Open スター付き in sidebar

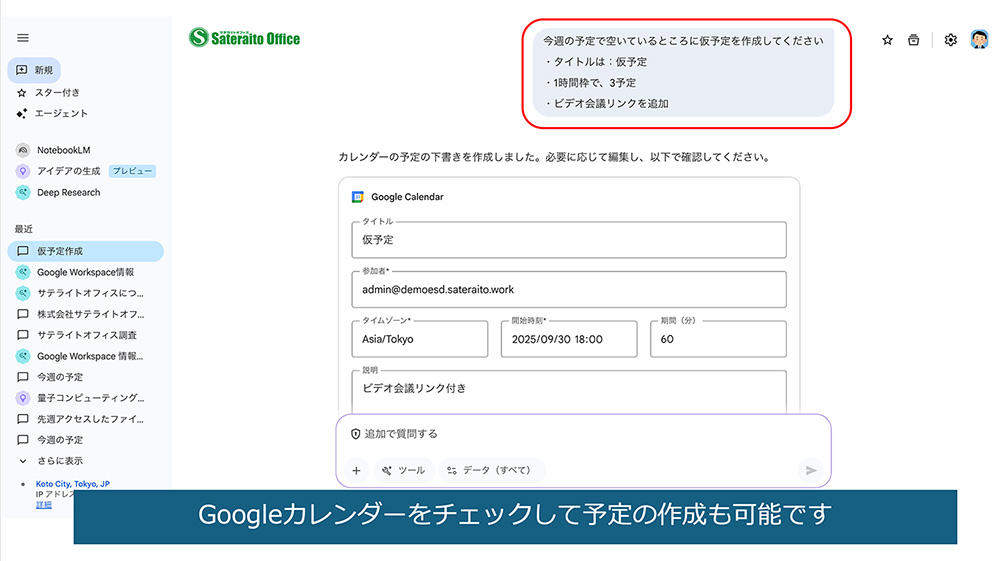(58, 92)
